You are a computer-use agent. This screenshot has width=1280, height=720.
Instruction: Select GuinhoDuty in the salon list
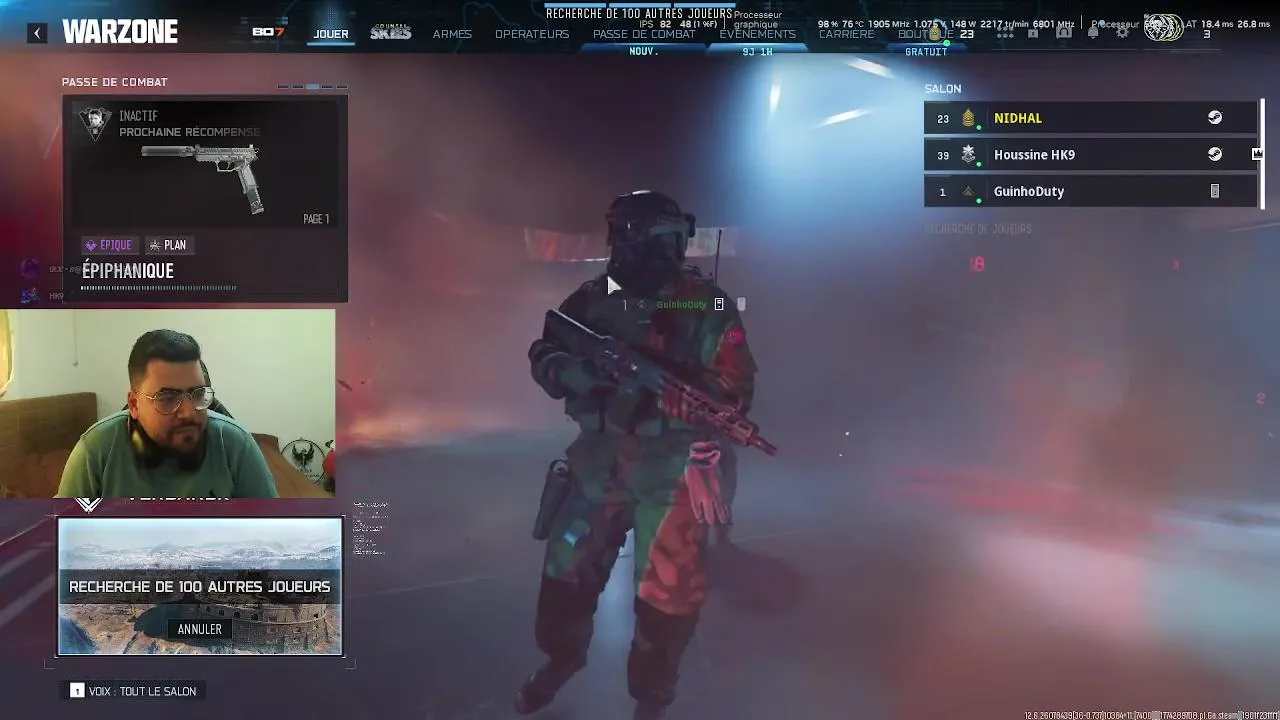(1091, 191)
